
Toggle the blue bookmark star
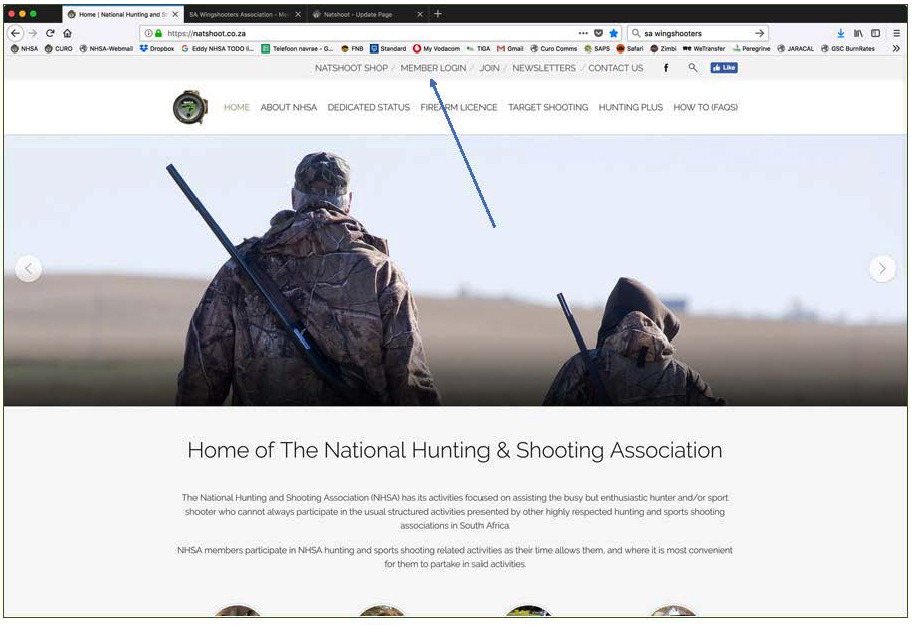[613, 33]
